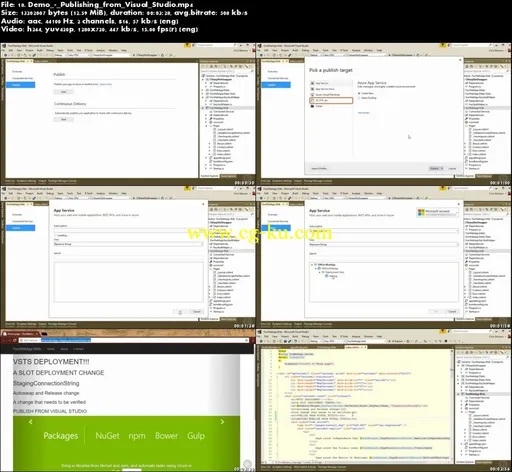512x472 pixels.
Task: Switch to Team Explorer tab in the Publish page frame
Action: (229, 176)
